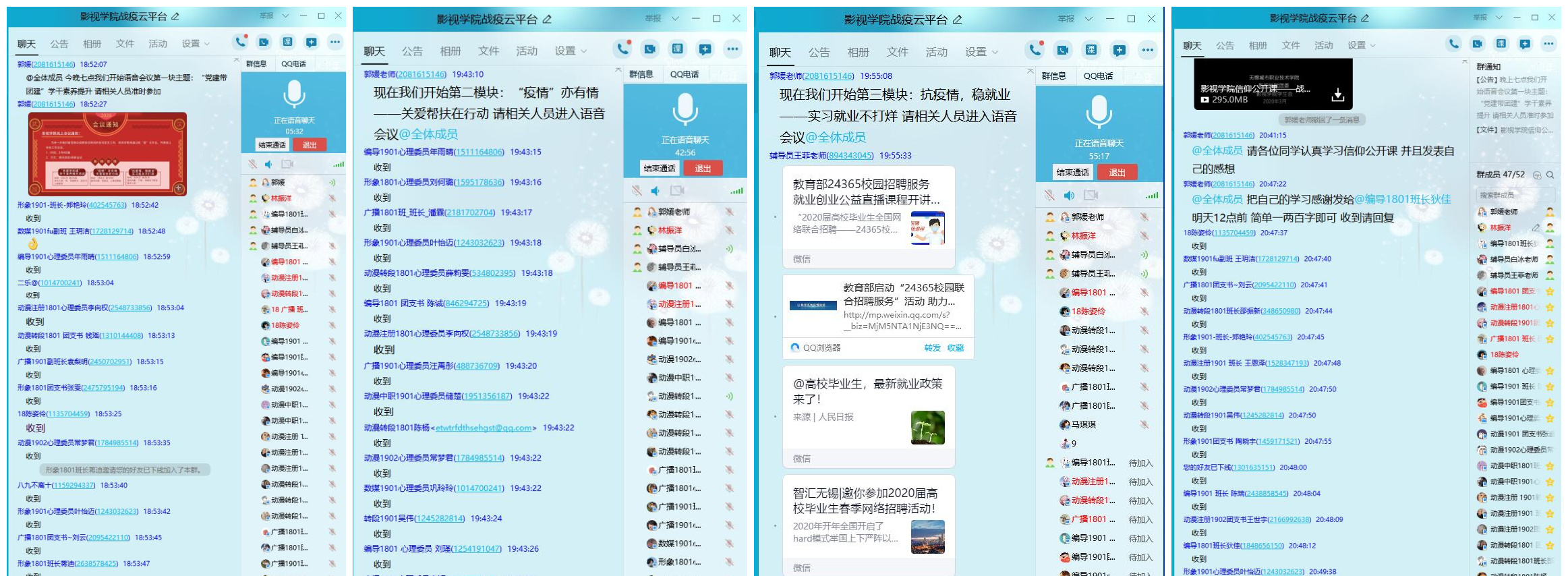Click the 转发 link on the QQ浏览器 card
This screenshot has width=1568, height=576.
click(x=932, y=348)
